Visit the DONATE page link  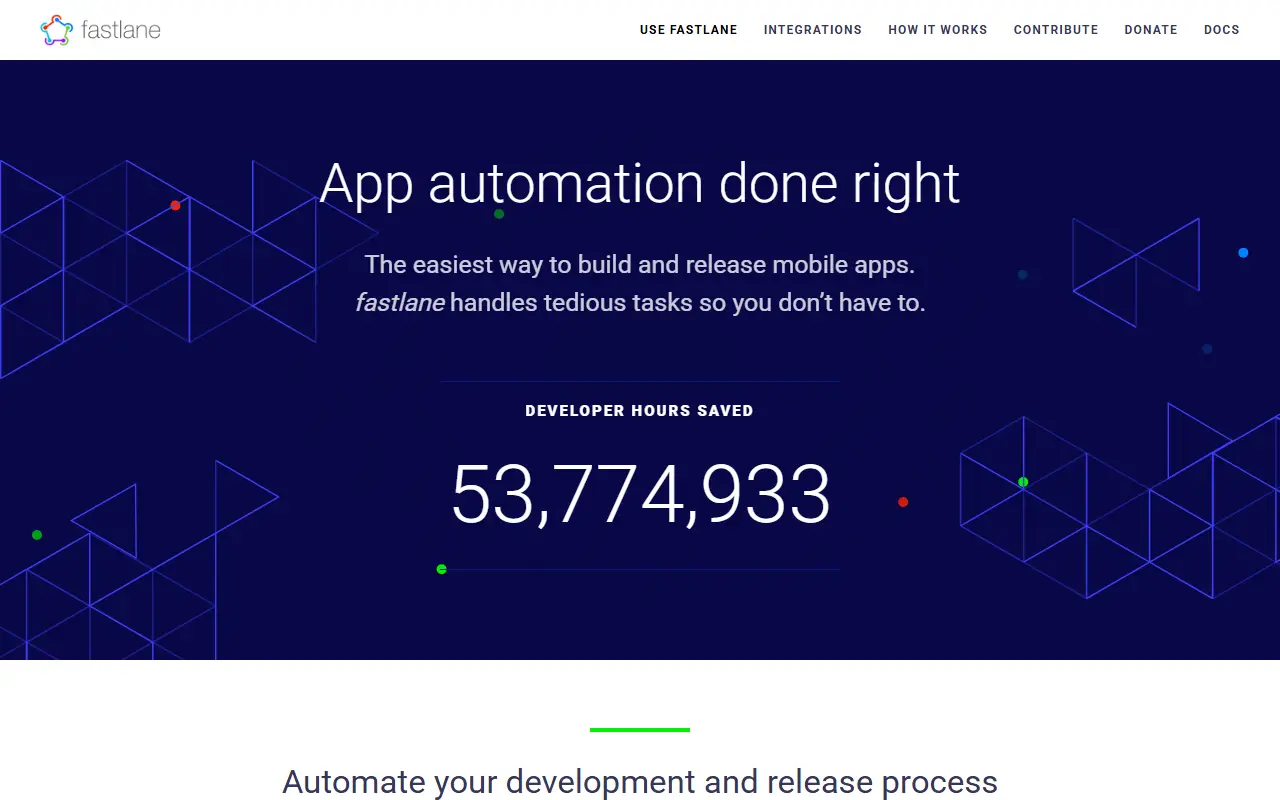tap(1151, 30)
